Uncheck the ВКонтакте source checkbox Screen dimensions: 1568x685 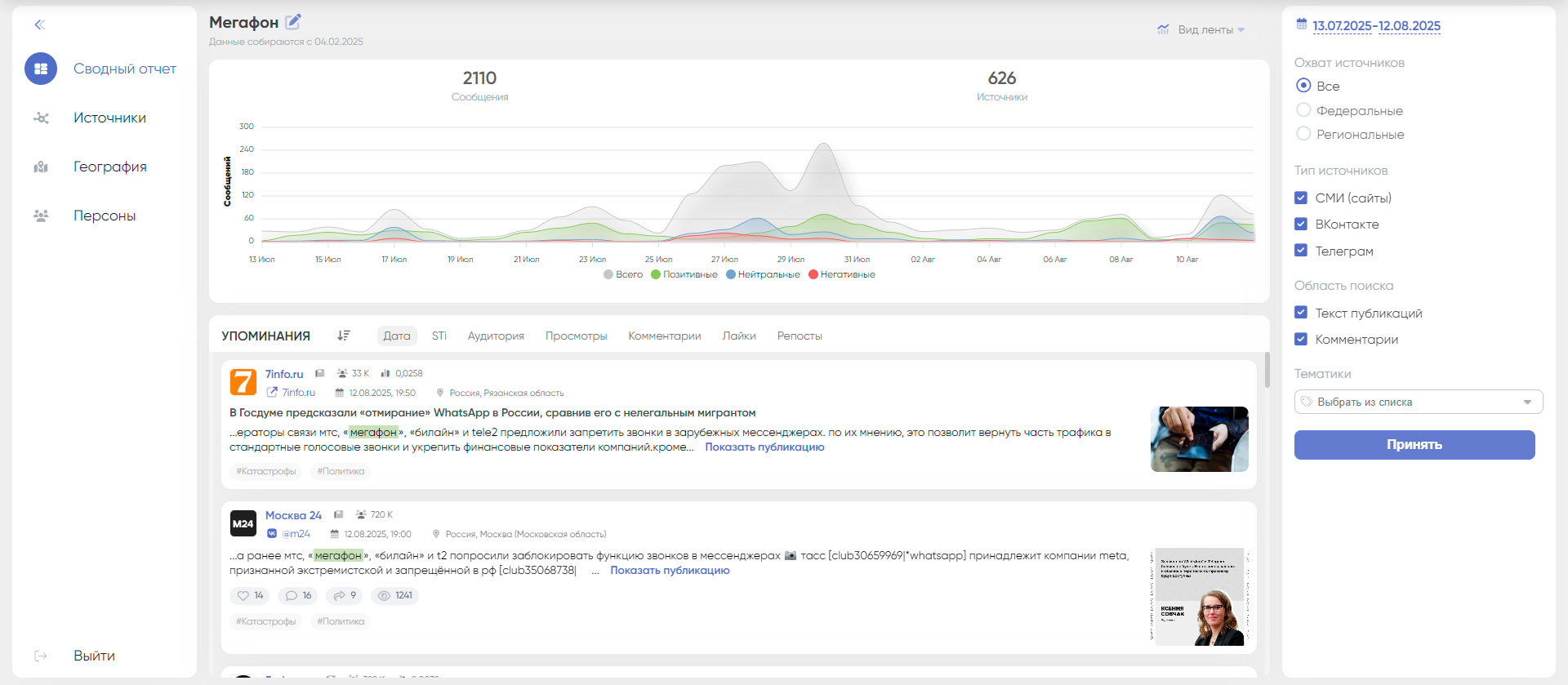[x=1301, y=224]
